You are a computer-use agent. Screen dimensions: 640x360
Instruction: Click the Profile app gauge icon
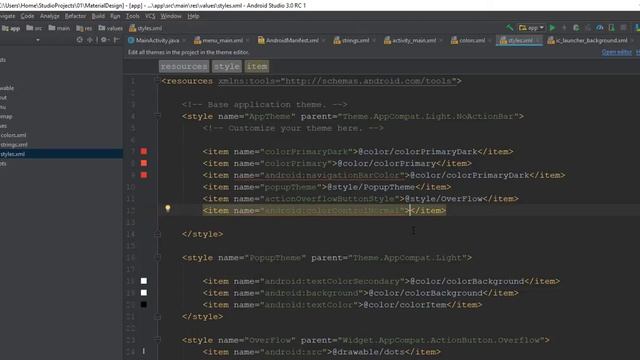[600, 28]
